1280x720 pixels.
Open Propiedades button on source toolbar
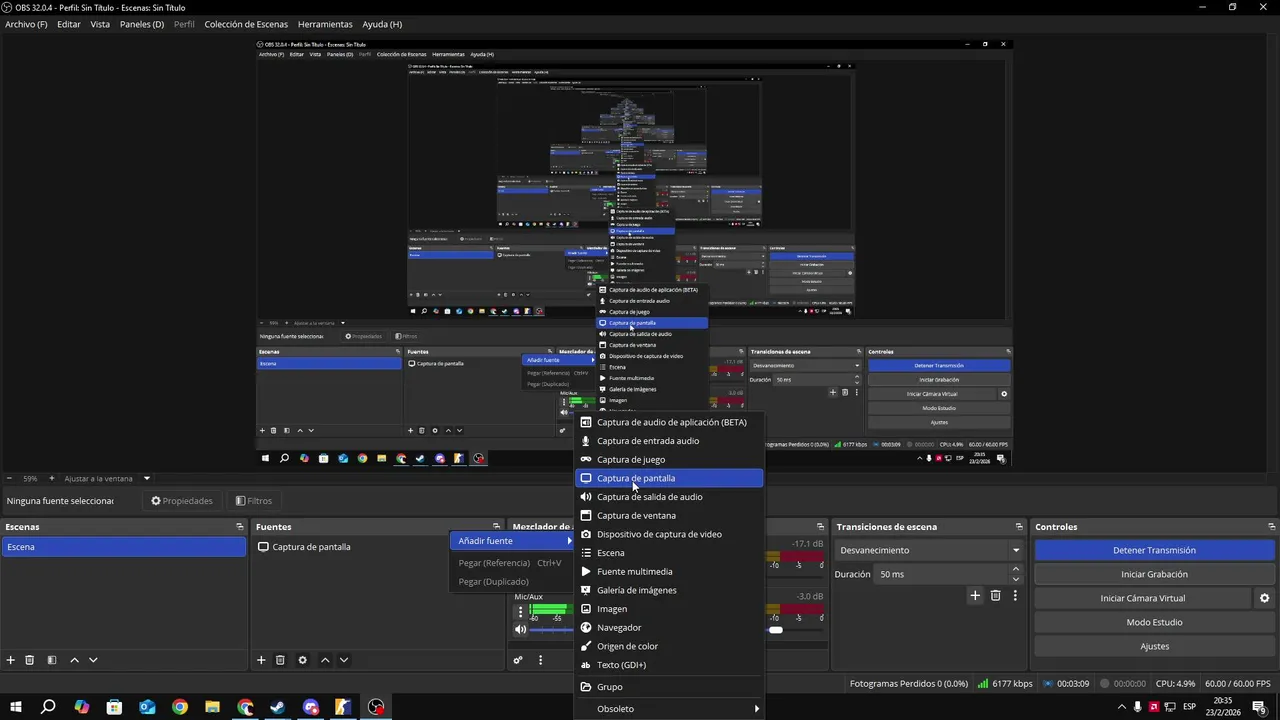[181, 501]
